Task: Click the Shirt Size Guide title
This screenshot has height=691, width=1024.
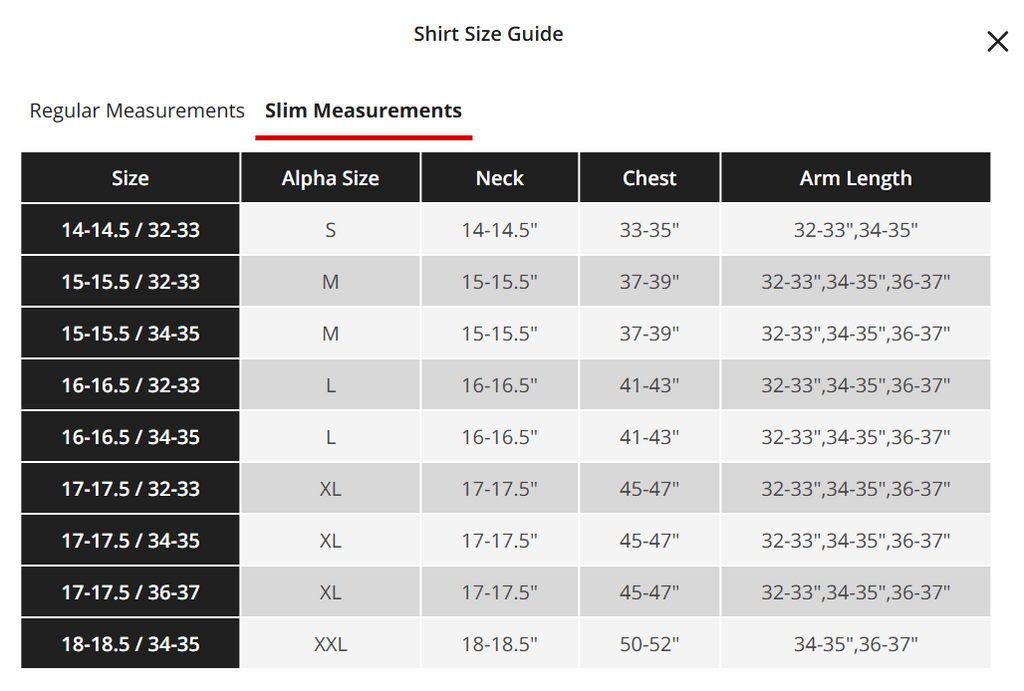Action: coord(488,34)
